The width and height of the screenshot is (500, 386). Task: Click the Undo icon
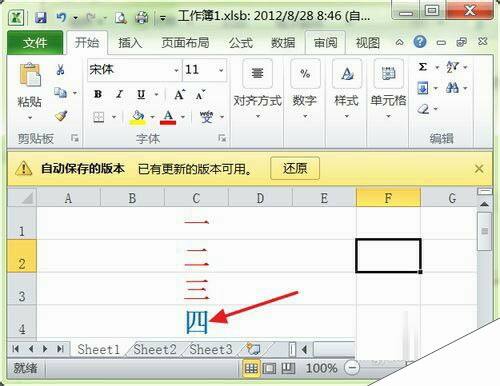pos(61,17)
